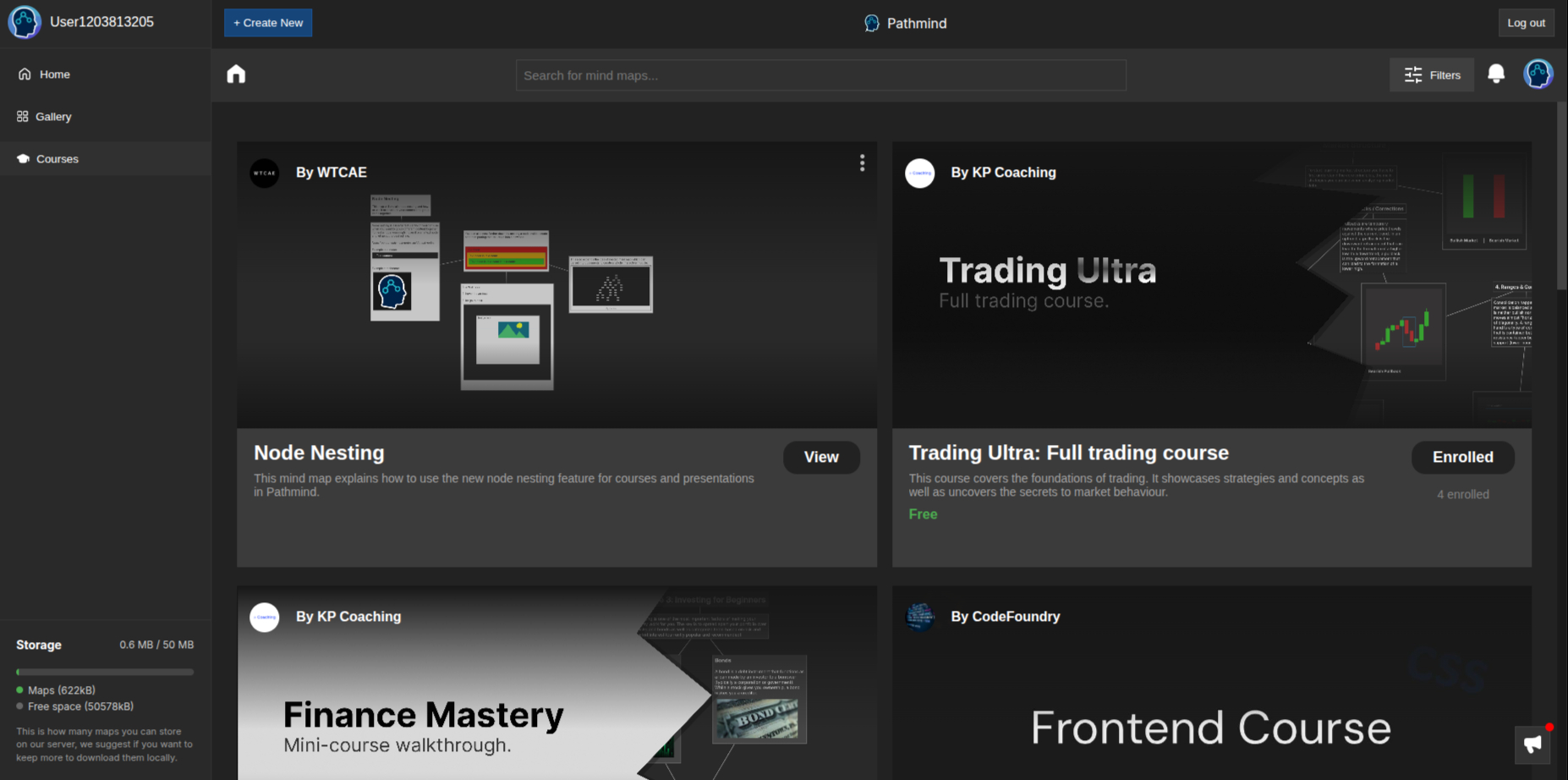Click the user avatar in the sidebar header
Screen dimensions: 1568x780
[25, 23]
